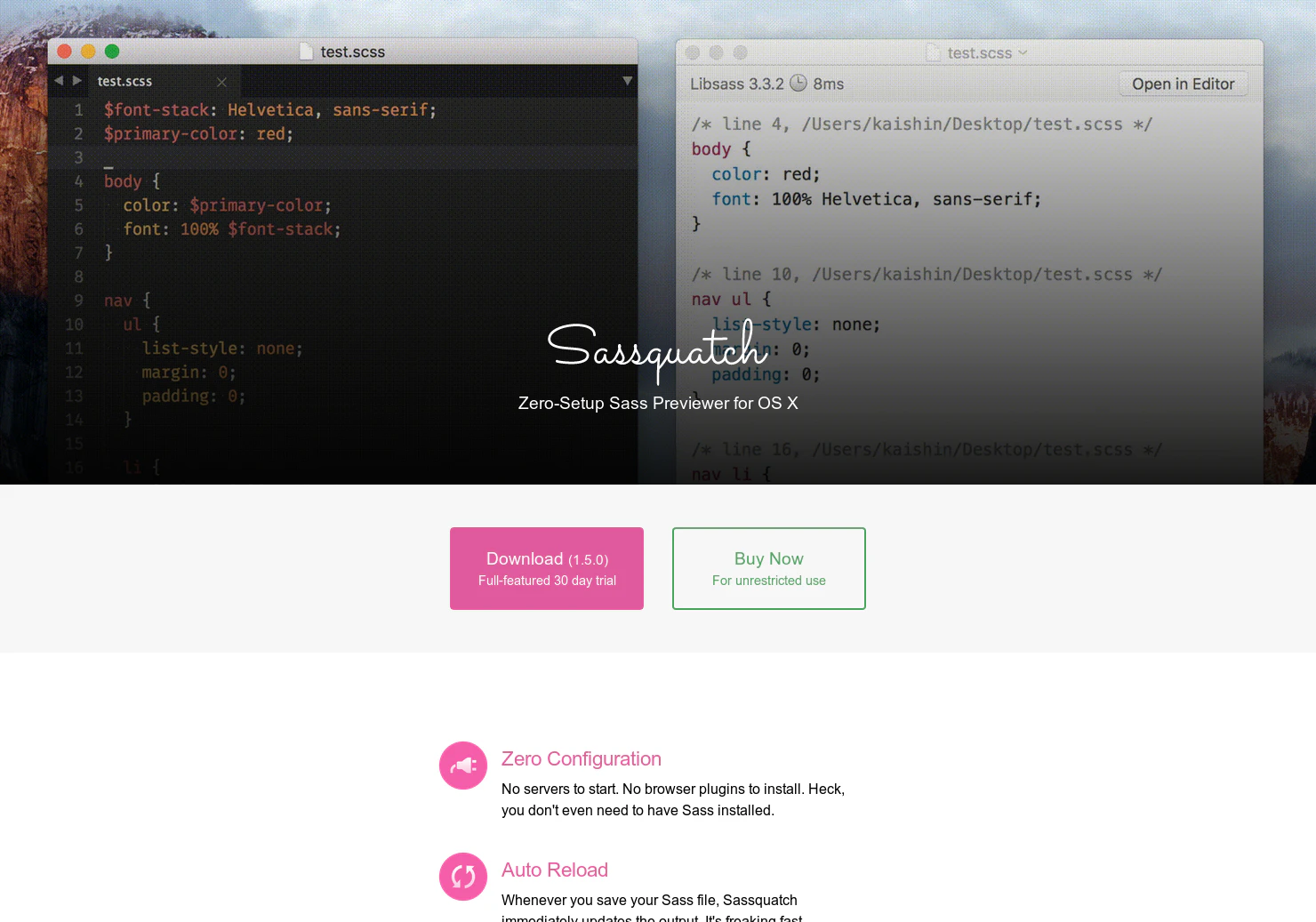Open the test.scss title dropdown in preview window
The height and width of the screenshot is (922, 1316).
[1023, 52]
